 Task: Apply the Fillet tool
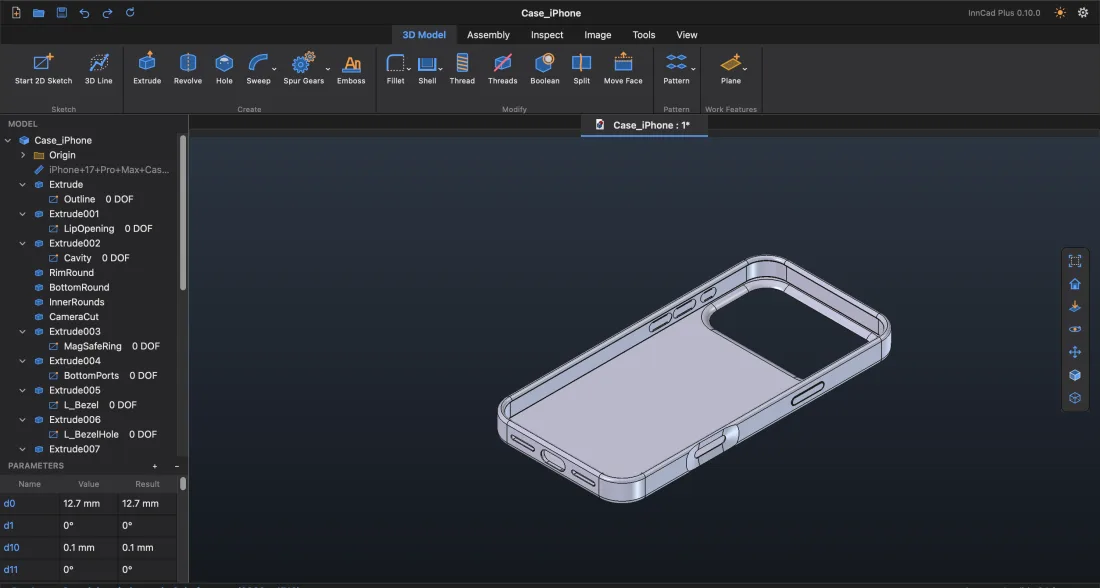[x=395, y=69]
